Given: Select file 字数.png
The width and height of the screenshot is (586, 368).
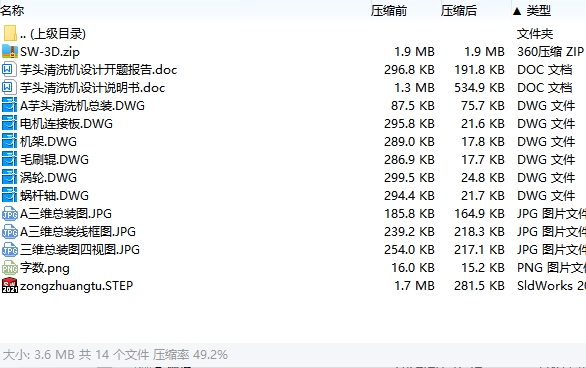Looking at the screenshot, I should [44, 268].
